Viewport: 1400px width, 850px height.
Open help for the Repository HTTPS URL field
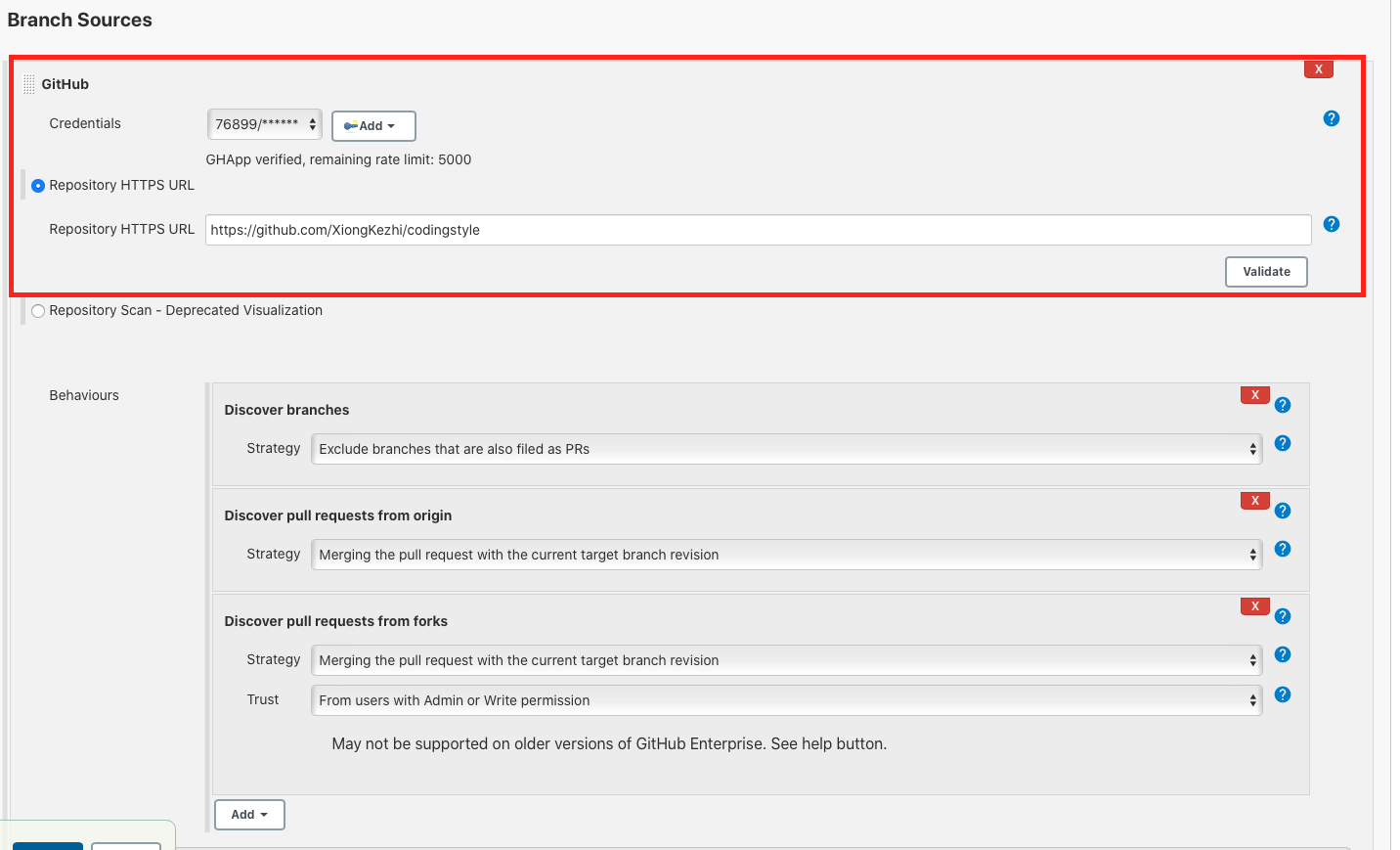point(1331,224)
